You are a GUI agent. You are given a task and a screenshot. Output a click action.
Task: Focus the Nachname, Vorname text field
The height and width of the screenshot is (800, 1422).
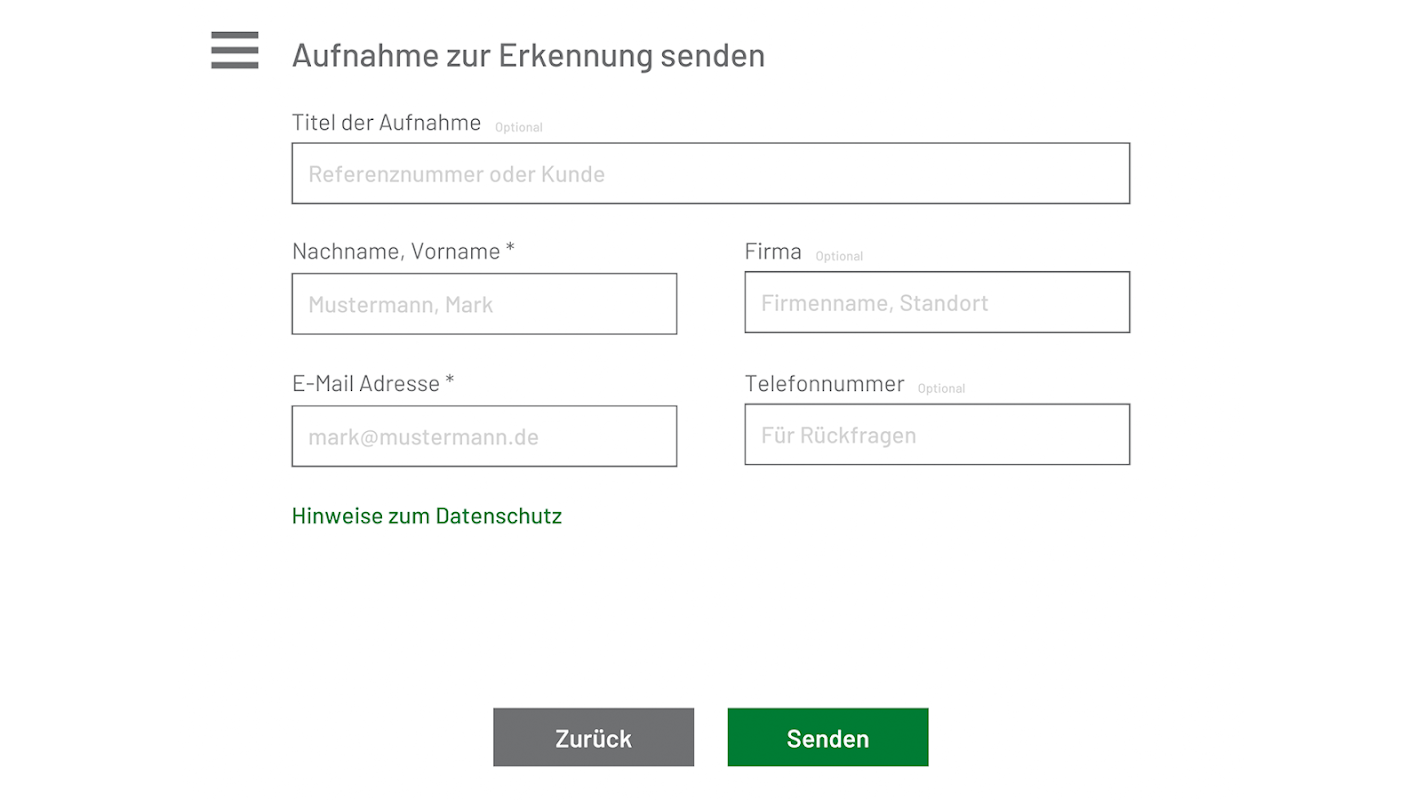(x=484, y=304)
